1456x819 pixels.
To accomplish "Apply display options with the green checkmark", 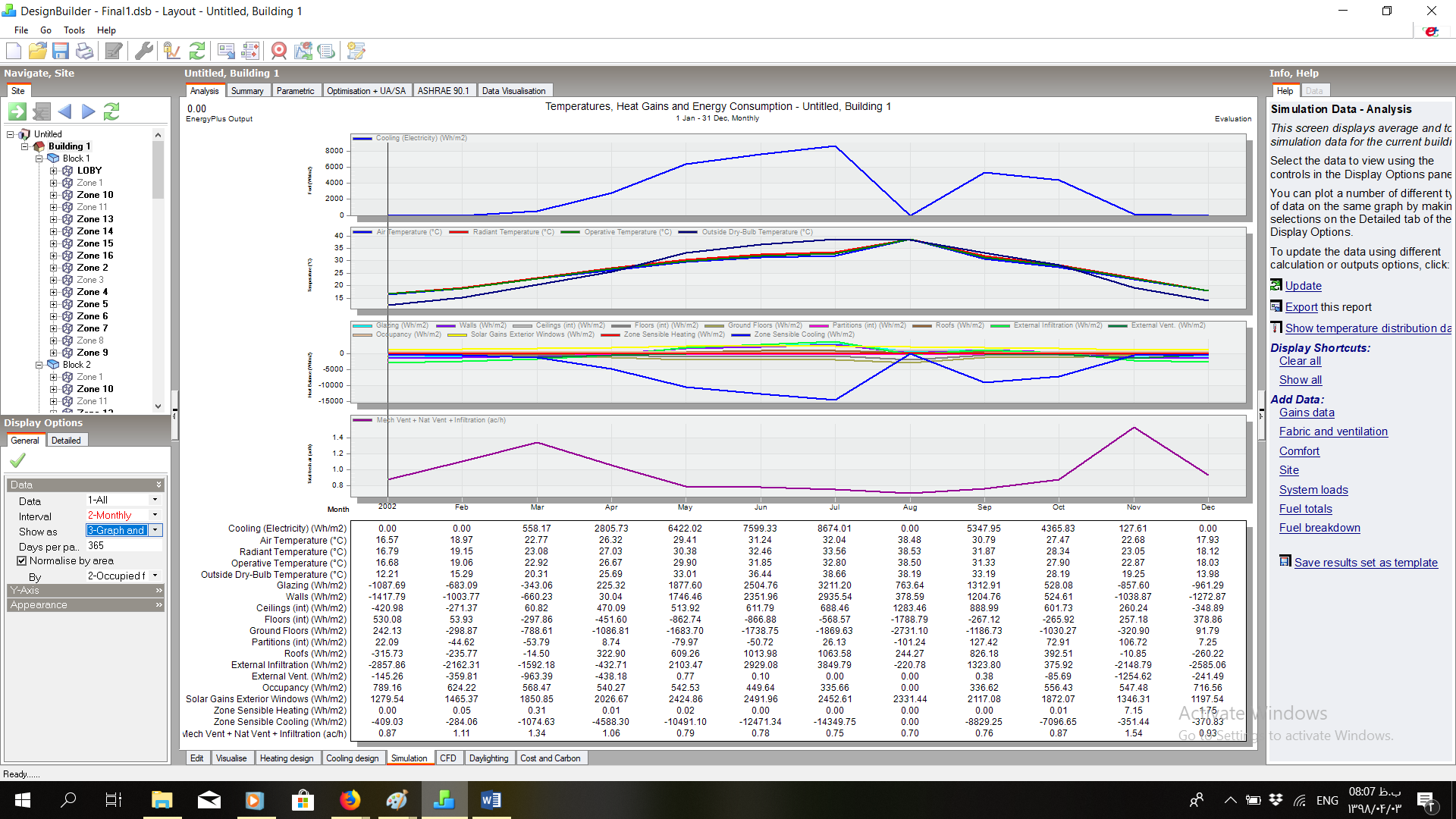I will (17, 460).
